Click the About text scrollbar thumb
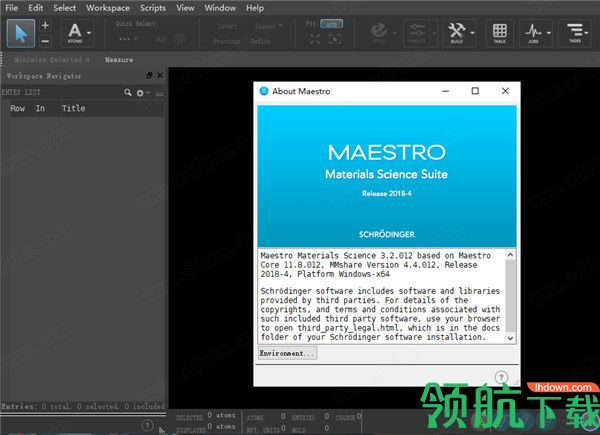Image resolution: width=600 pixels, height=435 pixels. pyautogui.click(x=510, y=295)
